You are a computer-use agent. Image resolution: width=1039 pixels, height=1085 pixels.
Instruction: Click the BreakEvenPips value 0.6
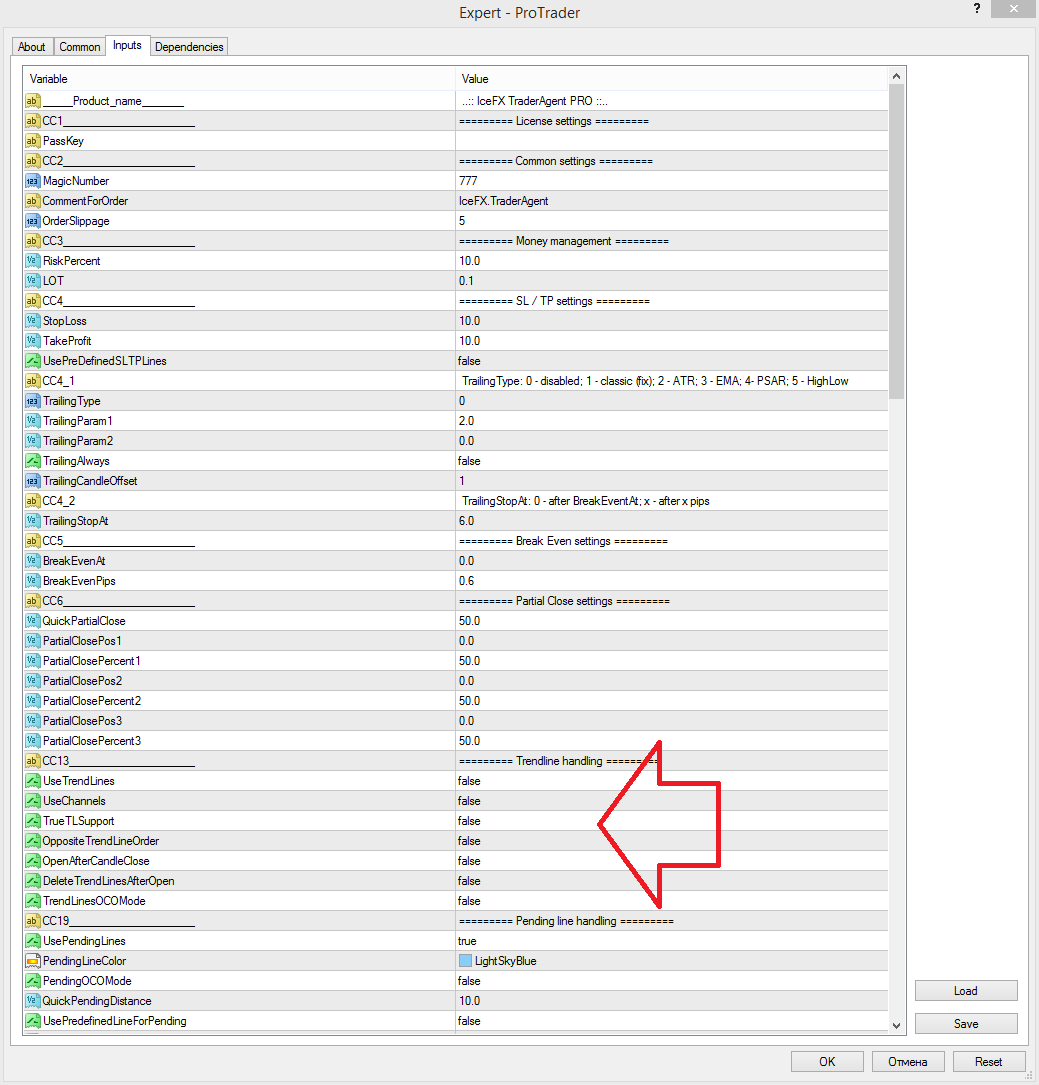pos(466,581)
